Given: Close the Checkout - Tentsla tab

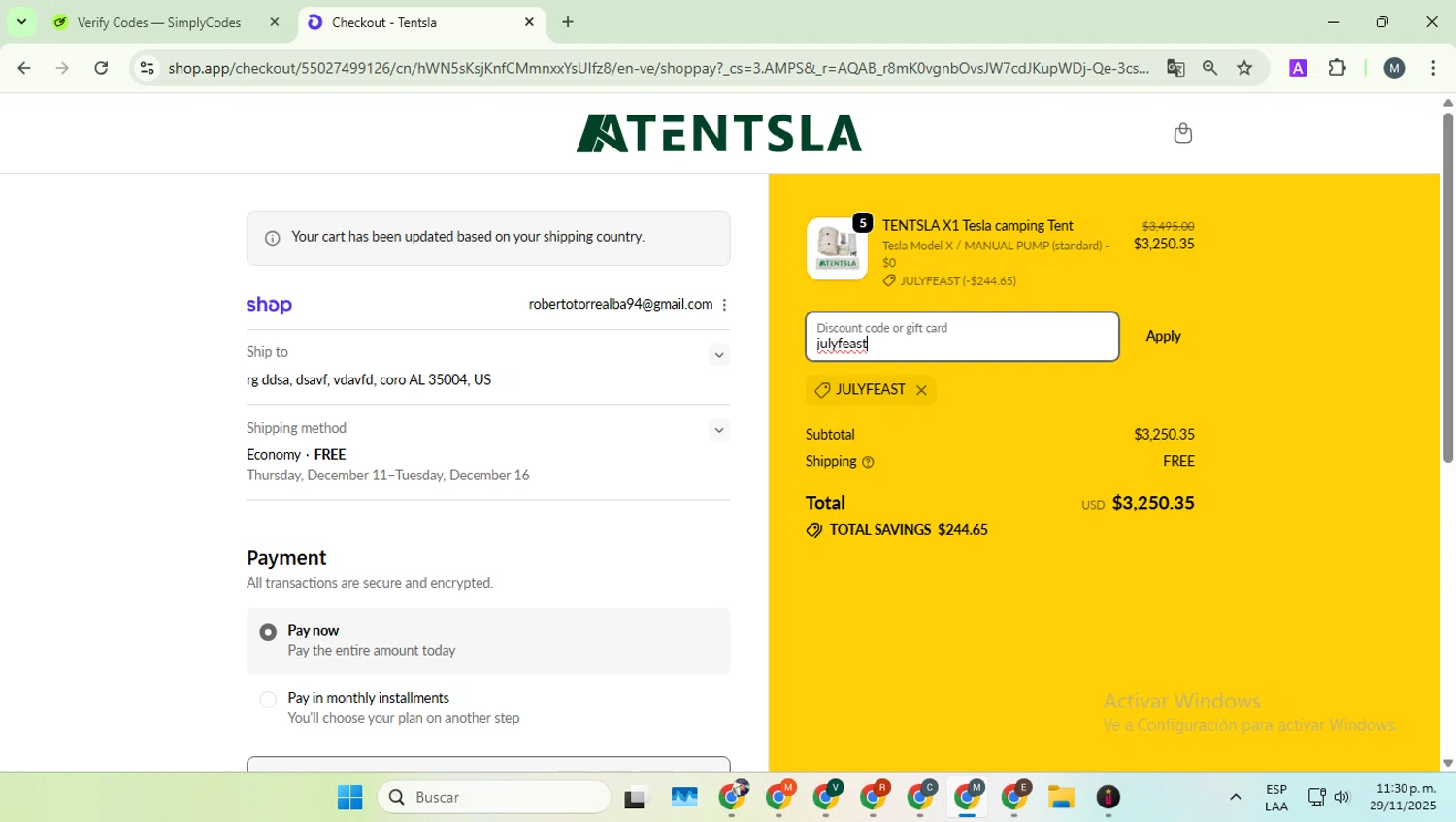Looking at the screenshot, I should click(529, 21).
